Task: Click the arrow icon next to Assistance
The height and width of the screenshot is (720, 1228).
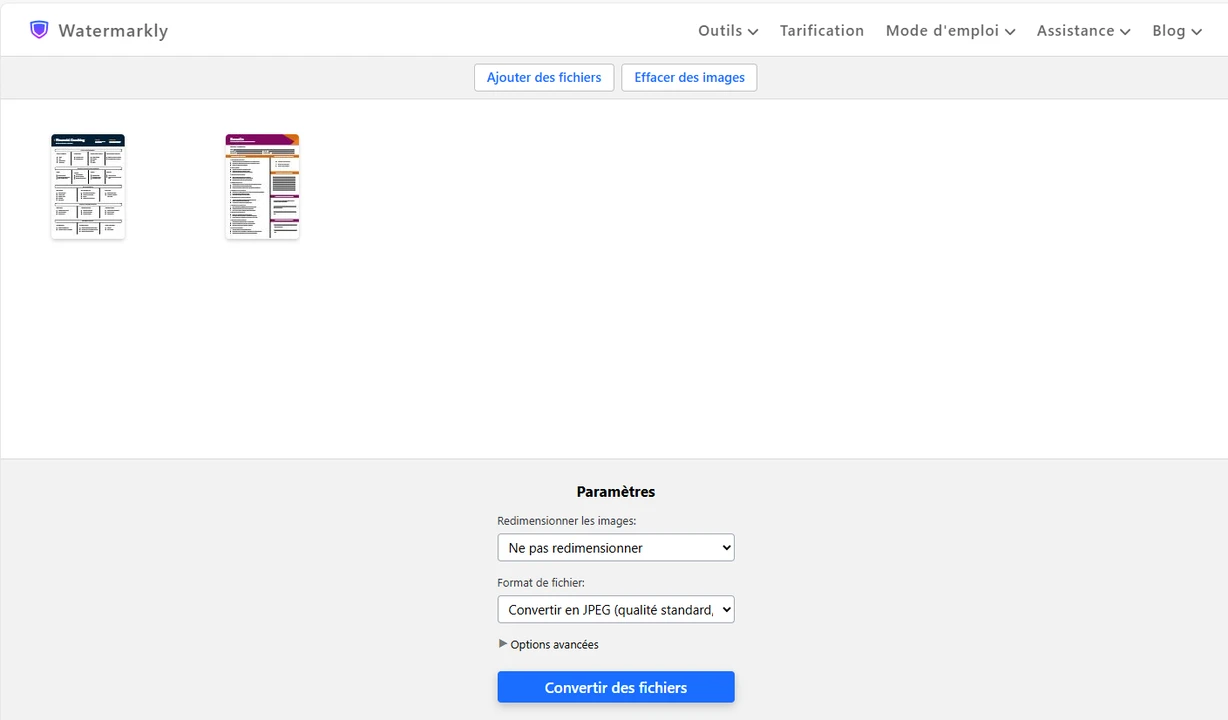Action: [1125, 32]
